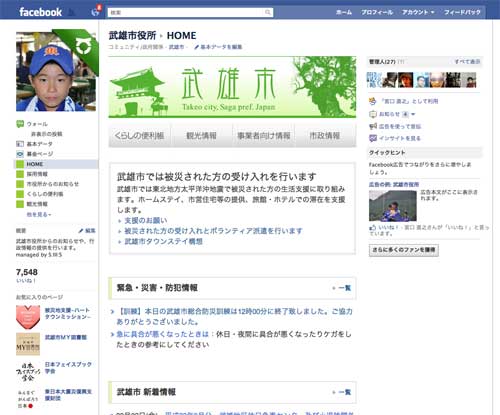Open the heart-shaped favorite page thumbnail
500x415 pixels.
[x=28, y=317]
